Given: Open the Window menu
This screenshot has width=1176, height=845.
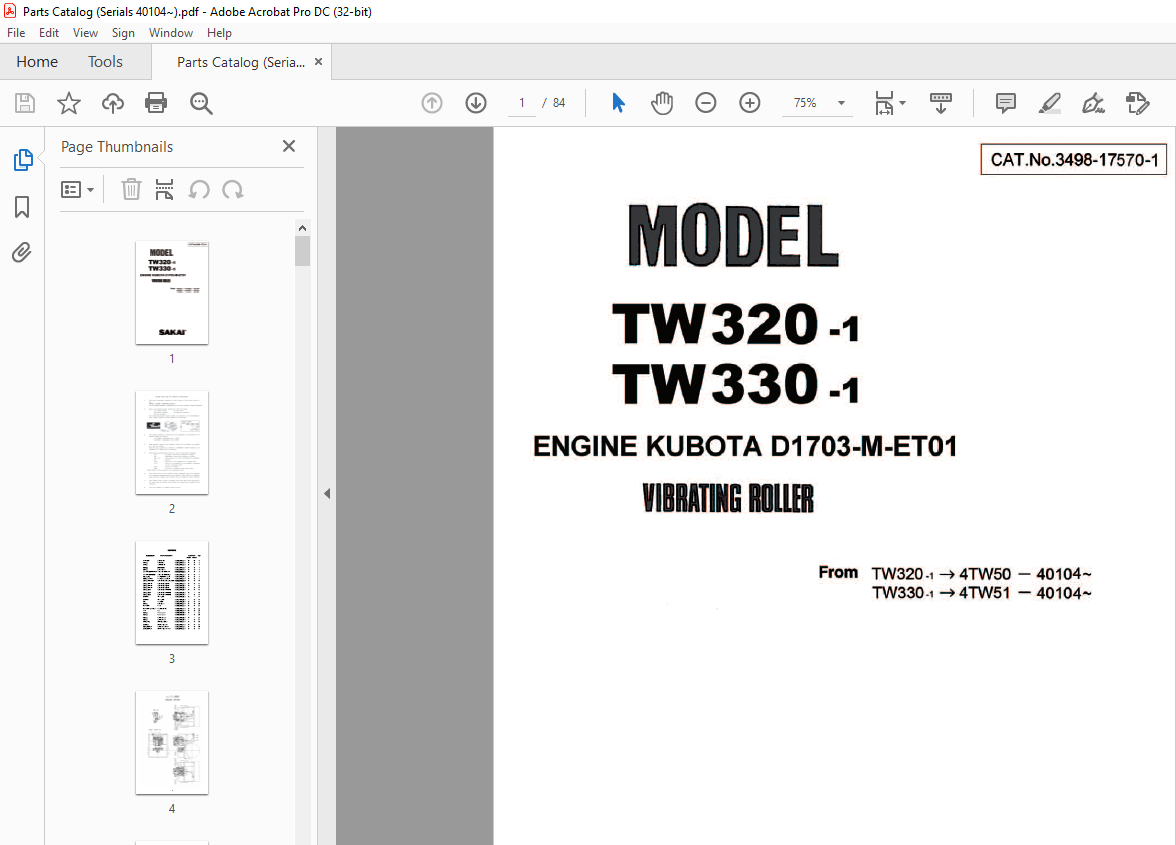Looking at the screenshot, I should click(x=170, y=33).
